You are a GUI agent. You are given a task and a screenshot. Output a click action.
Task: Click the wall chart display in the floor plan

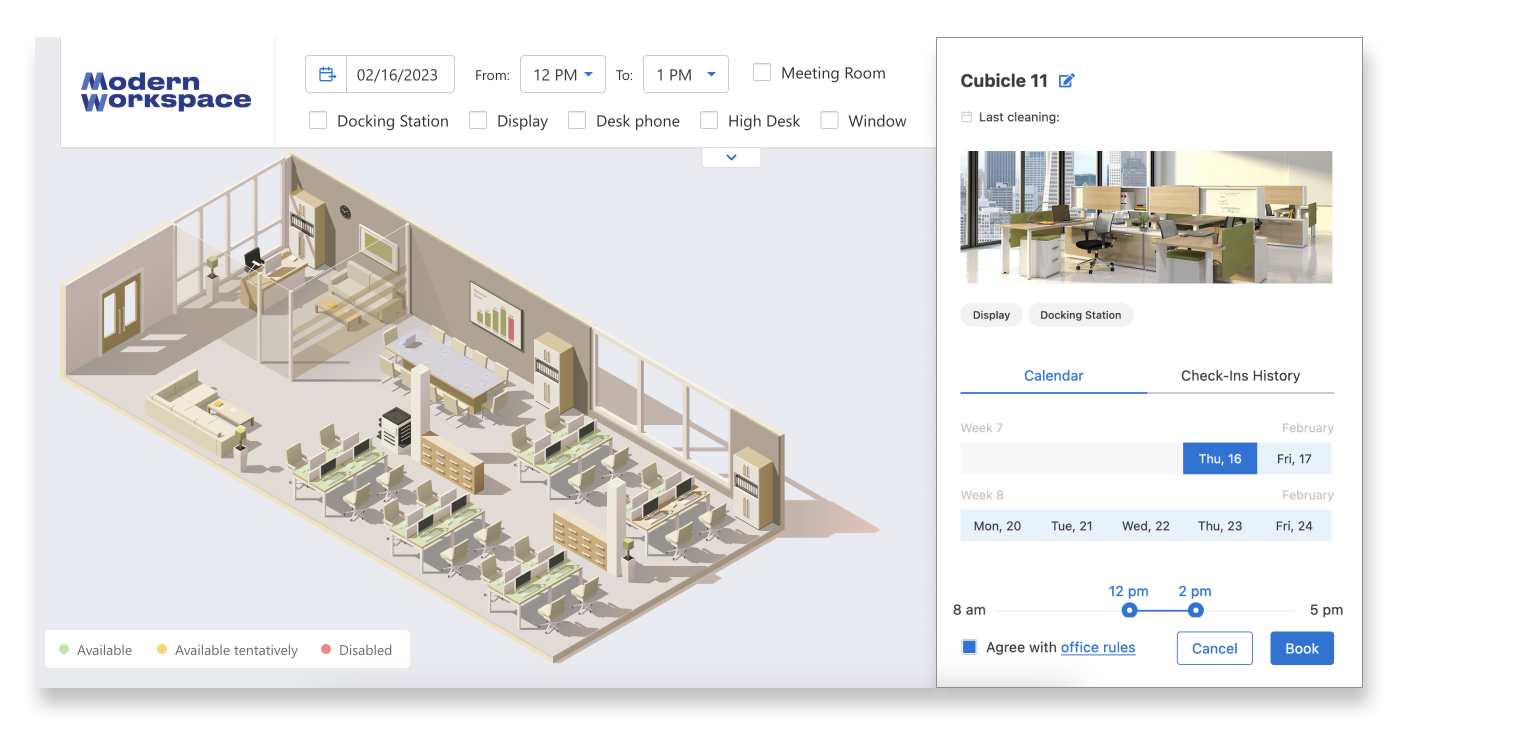[496, 311]
